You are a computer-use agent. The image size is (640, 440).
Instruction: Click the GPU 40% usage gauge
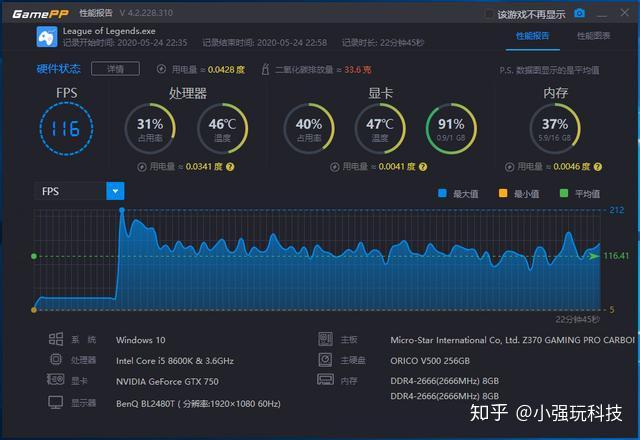[309, 129]
